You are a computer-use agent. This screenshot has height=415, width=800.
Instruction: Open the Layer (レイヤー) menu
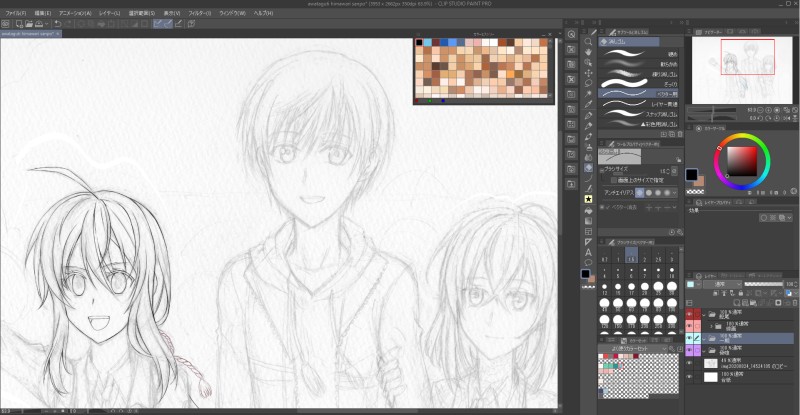click(x=110, y=13)
